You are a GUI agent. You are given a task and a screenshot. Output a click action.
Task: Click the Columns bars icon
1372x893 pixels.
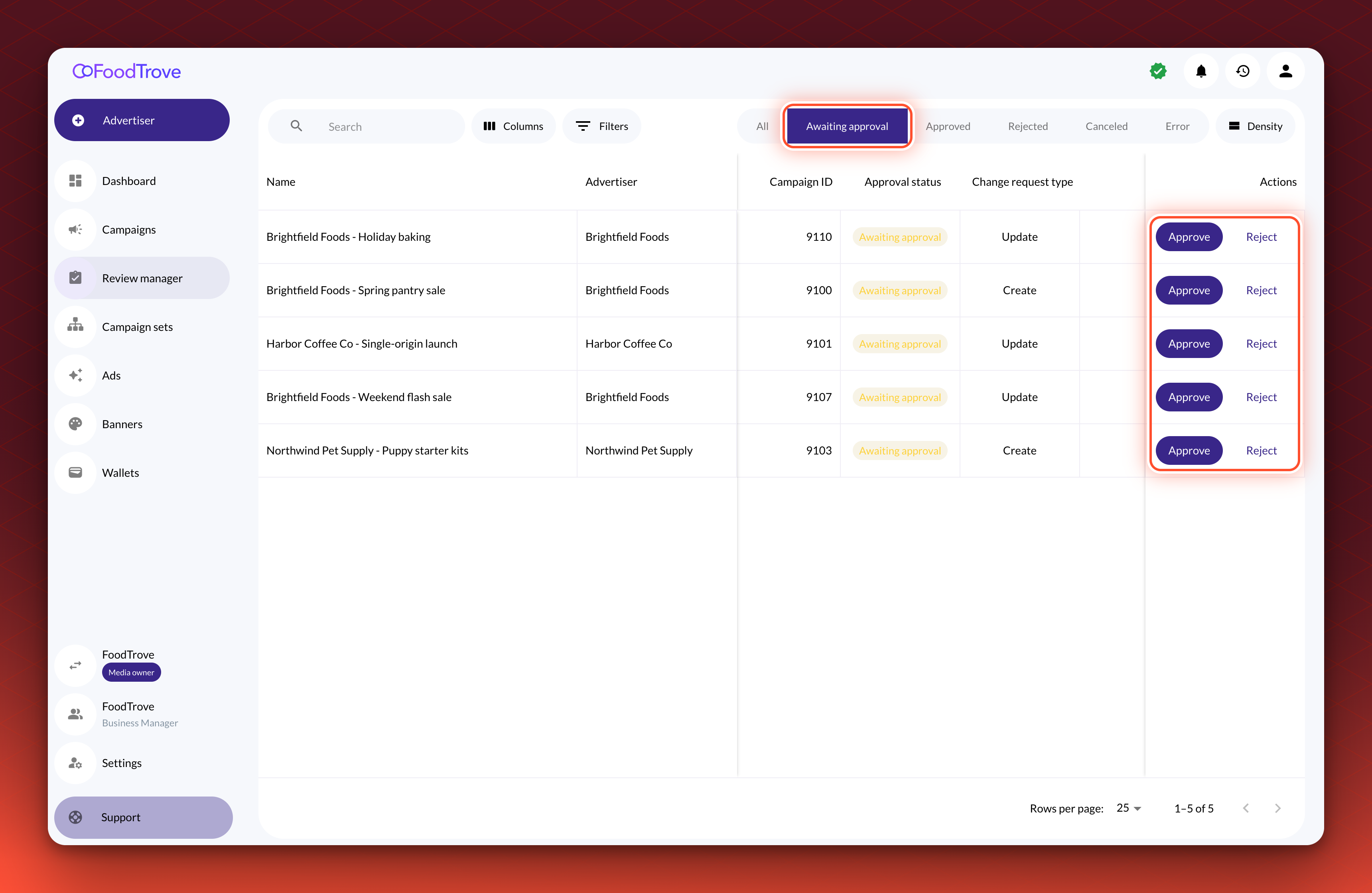[489, 126]
